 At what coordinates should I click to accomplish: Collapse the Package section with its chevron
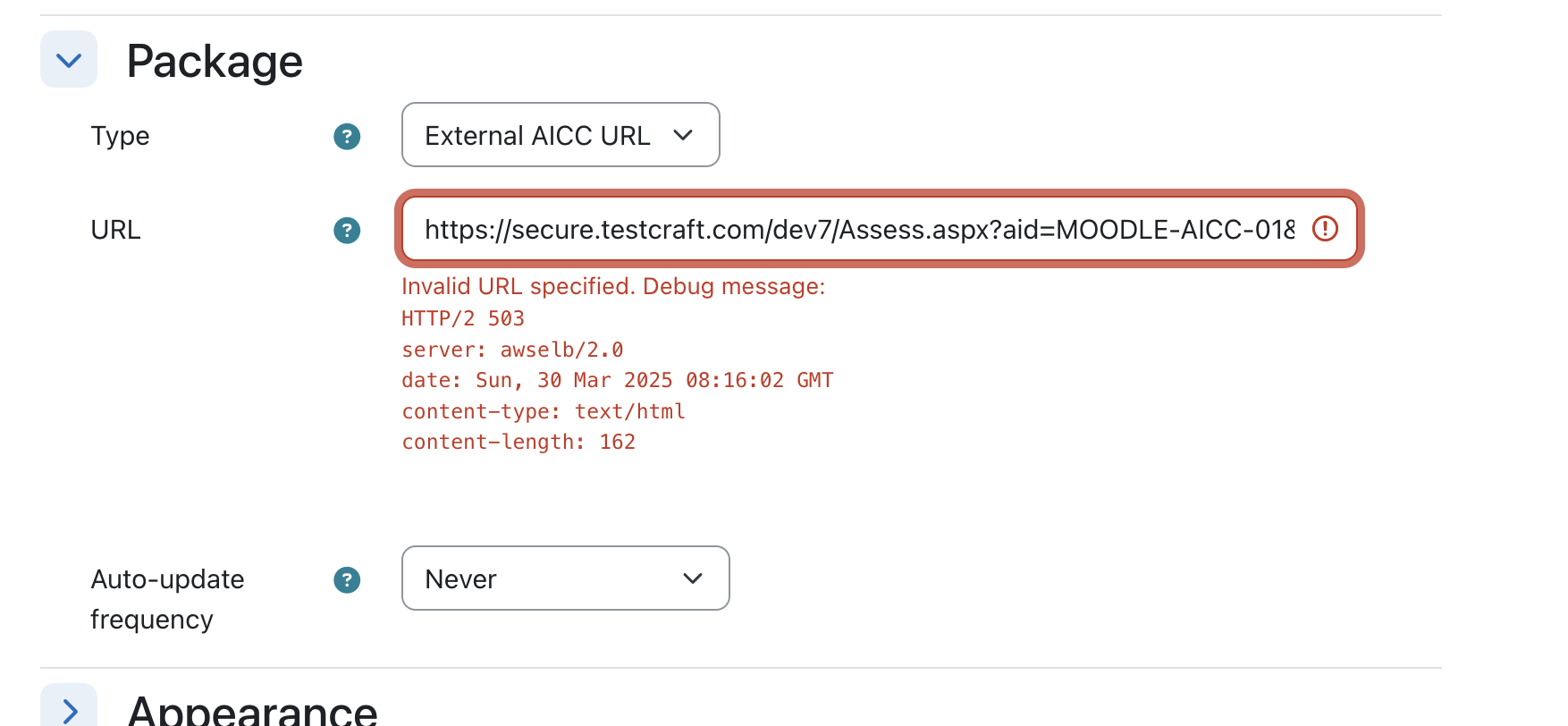point(69,60)
